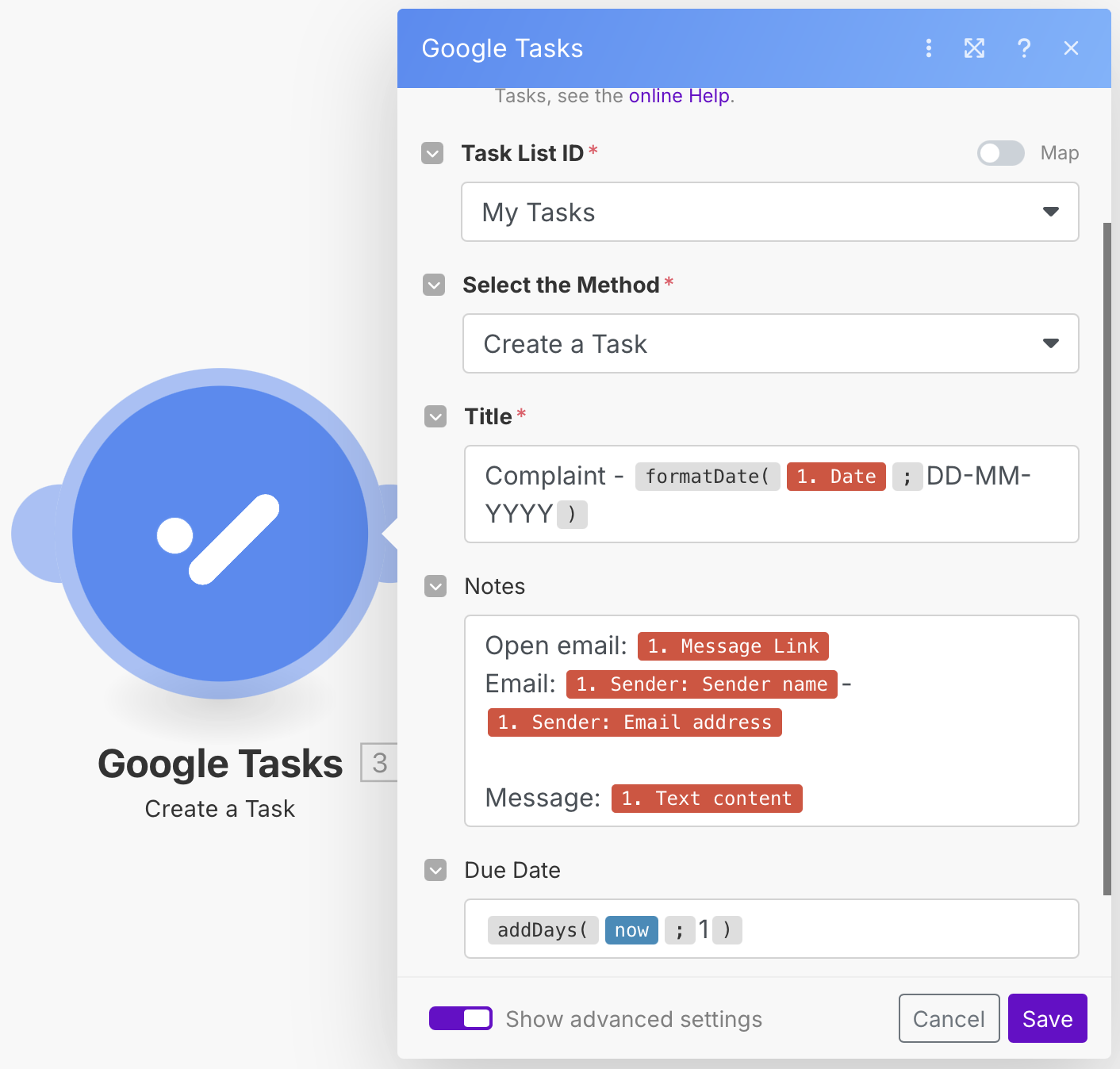
Task: Click the Complaint - text in Title field
Action: click(554, 476)
